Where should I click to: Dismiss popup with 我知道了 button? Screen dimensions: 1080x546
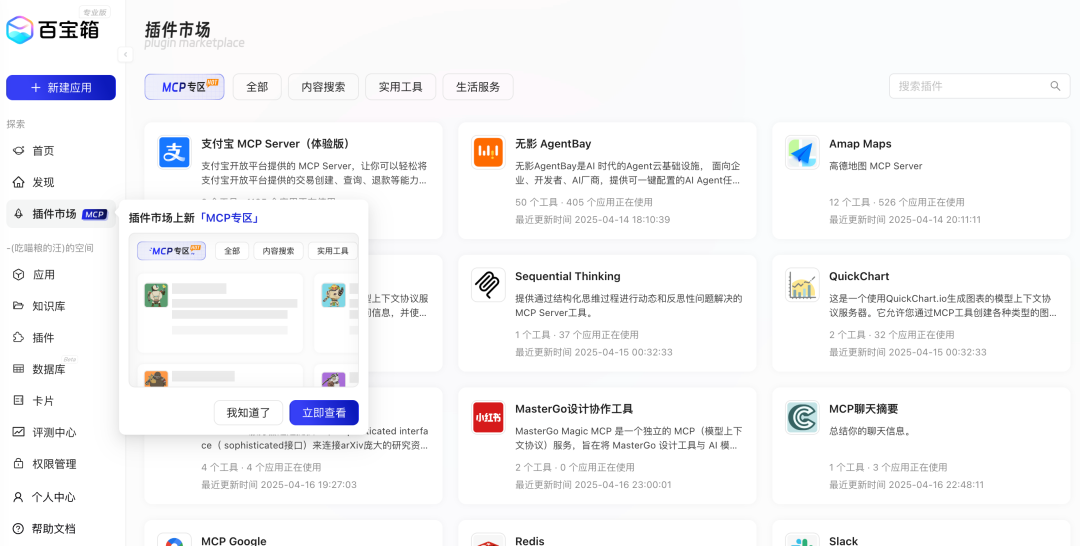click(x=249, y=413)
